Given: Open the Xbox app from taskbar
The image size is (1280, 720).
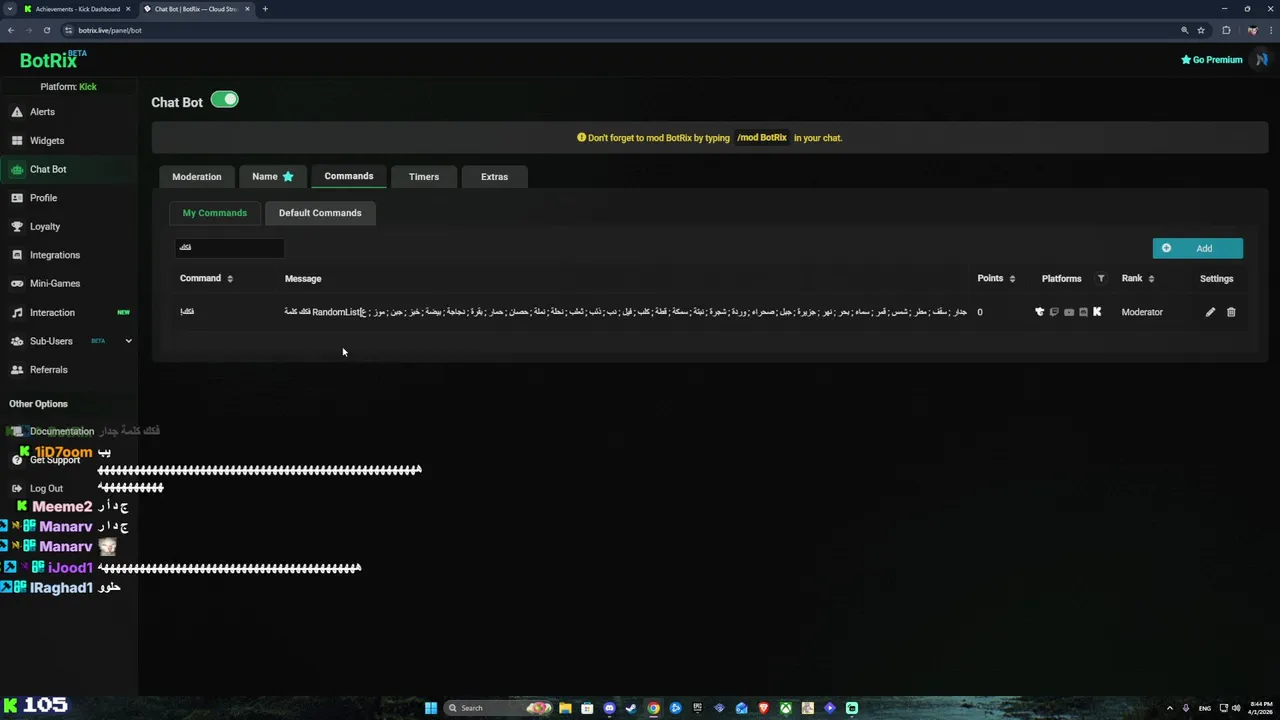Looking at the screenshot, I should pos(786,708).
